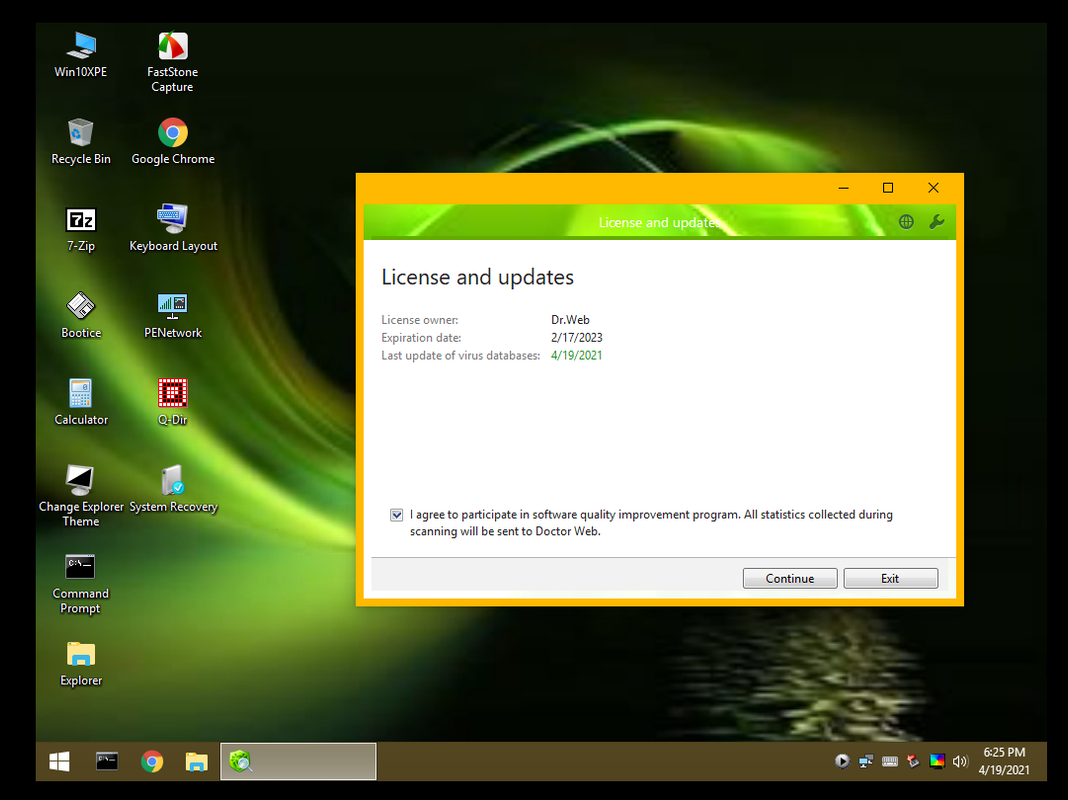Screen dimensions: 1068x800
Task: Open the Windows Start menu
Action: tap(59, 761)
